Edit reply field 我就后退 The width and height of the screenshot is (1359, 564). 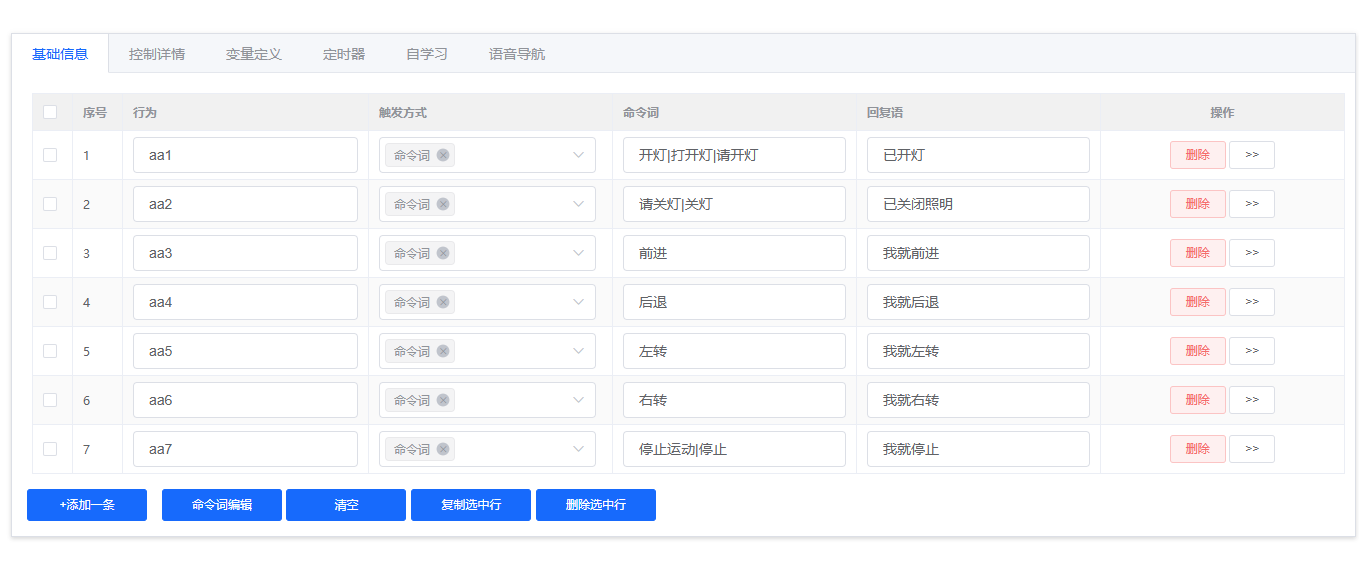tap(978, 302)
